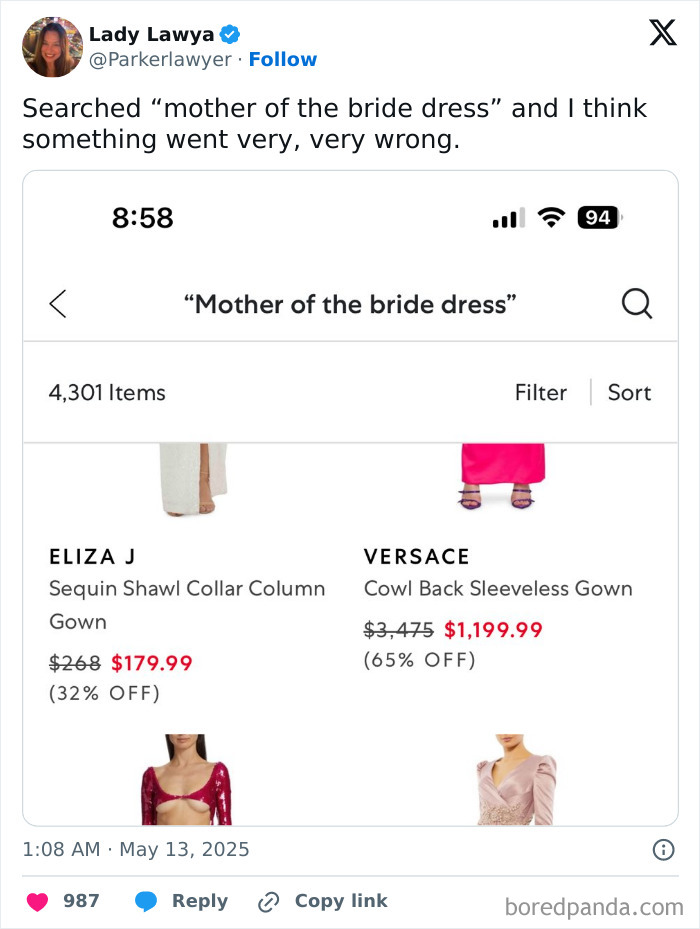This screenshot has height=929, width=700.
Task: Open tweet info circle icon
Action: tap(663, 850)
